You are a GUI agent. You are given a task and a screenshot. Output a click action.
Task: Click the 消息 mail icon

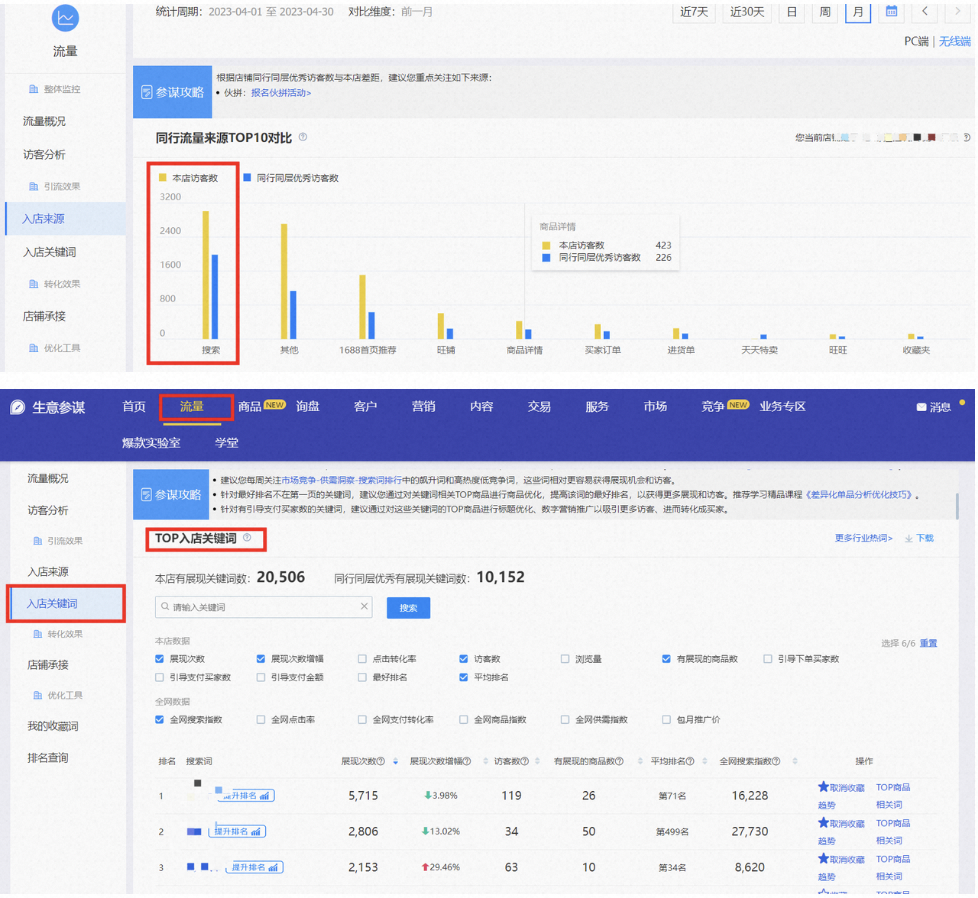click(x=921, y=407)
